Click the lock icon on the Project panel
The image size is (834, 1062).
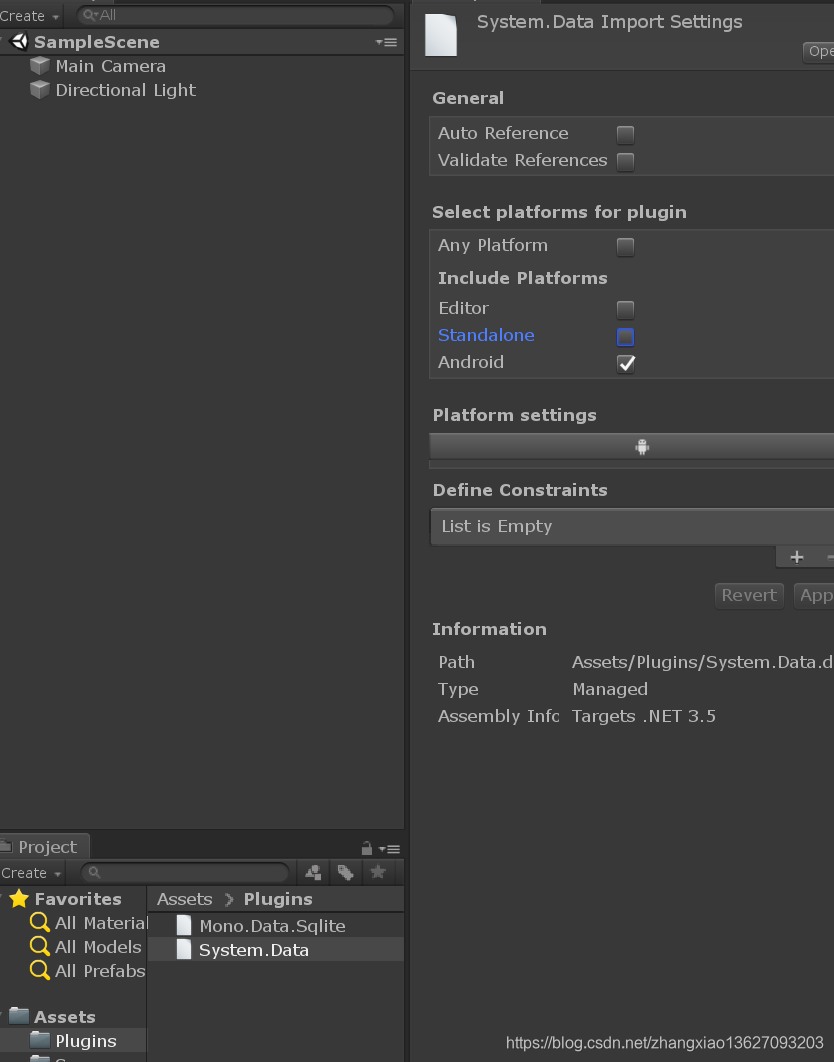pos(369,847)
